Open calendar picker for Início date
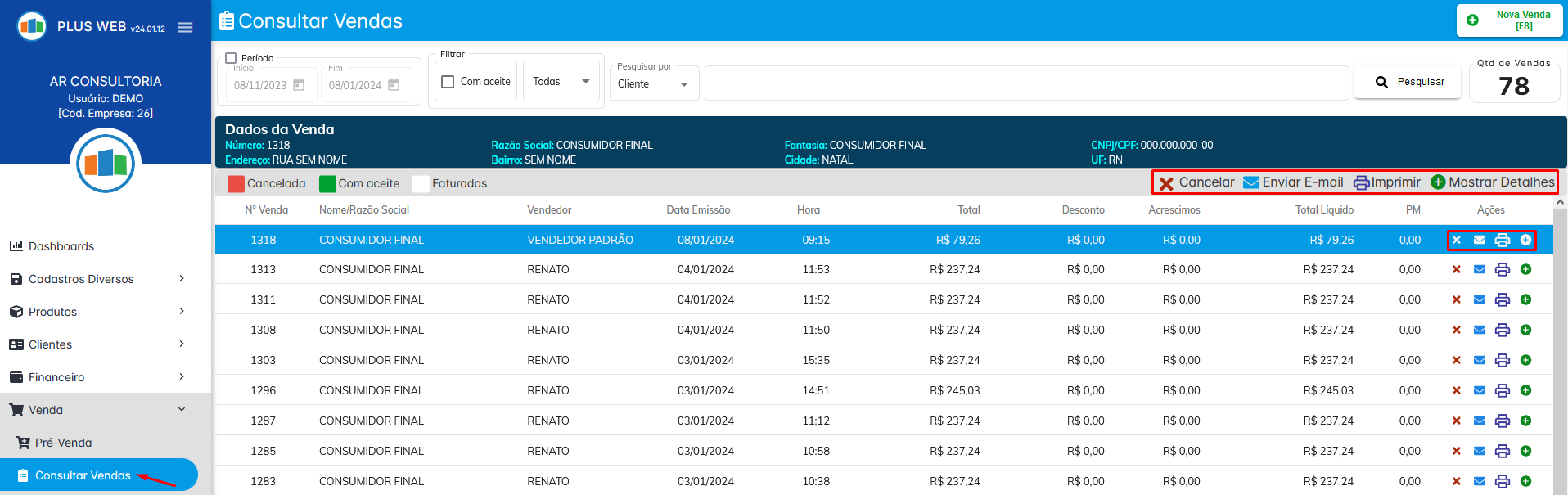This screenshot has height=495, width=1568. 299,85
